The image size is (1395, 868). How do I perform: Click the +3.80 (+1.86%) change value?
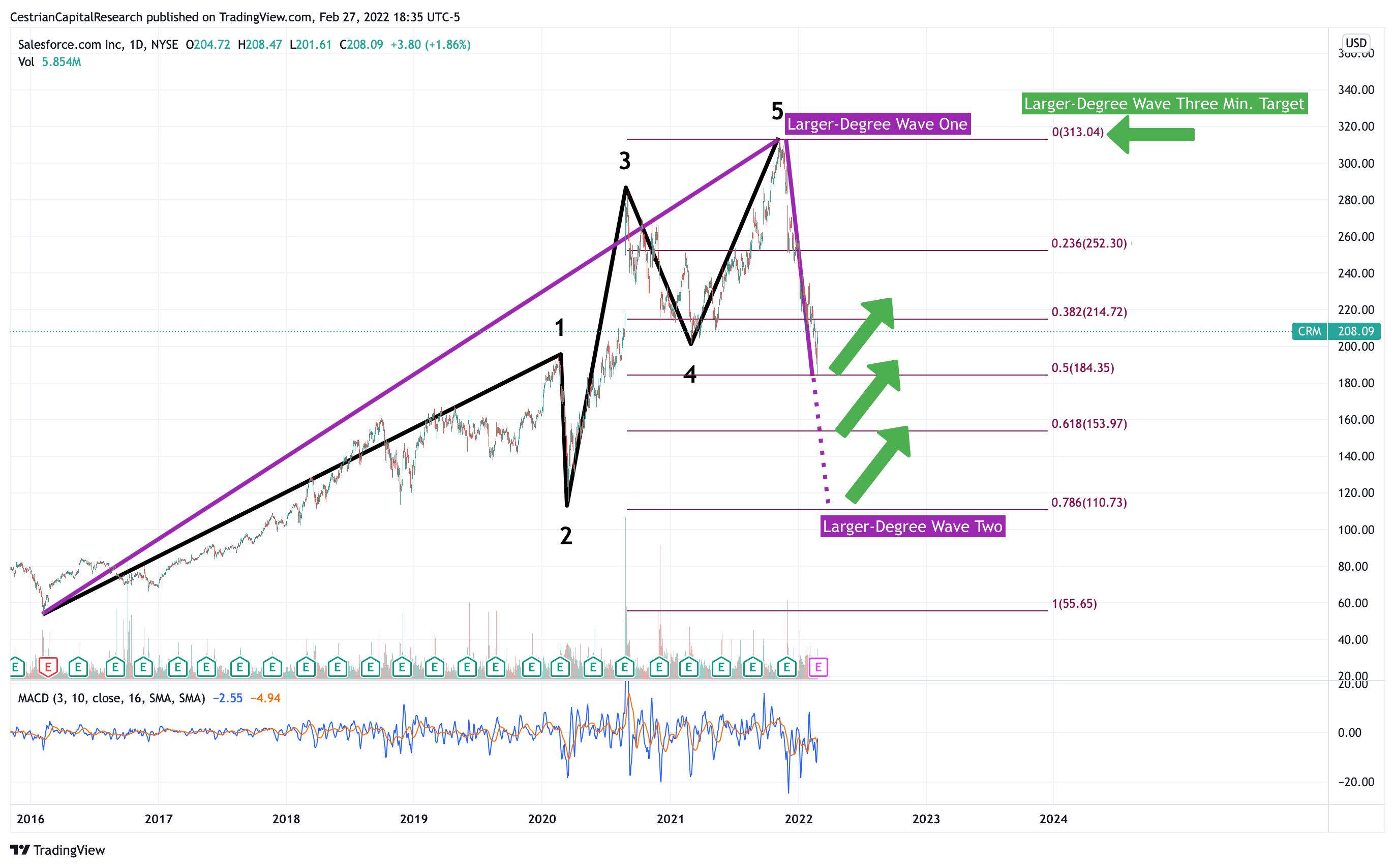coord(431,45)
